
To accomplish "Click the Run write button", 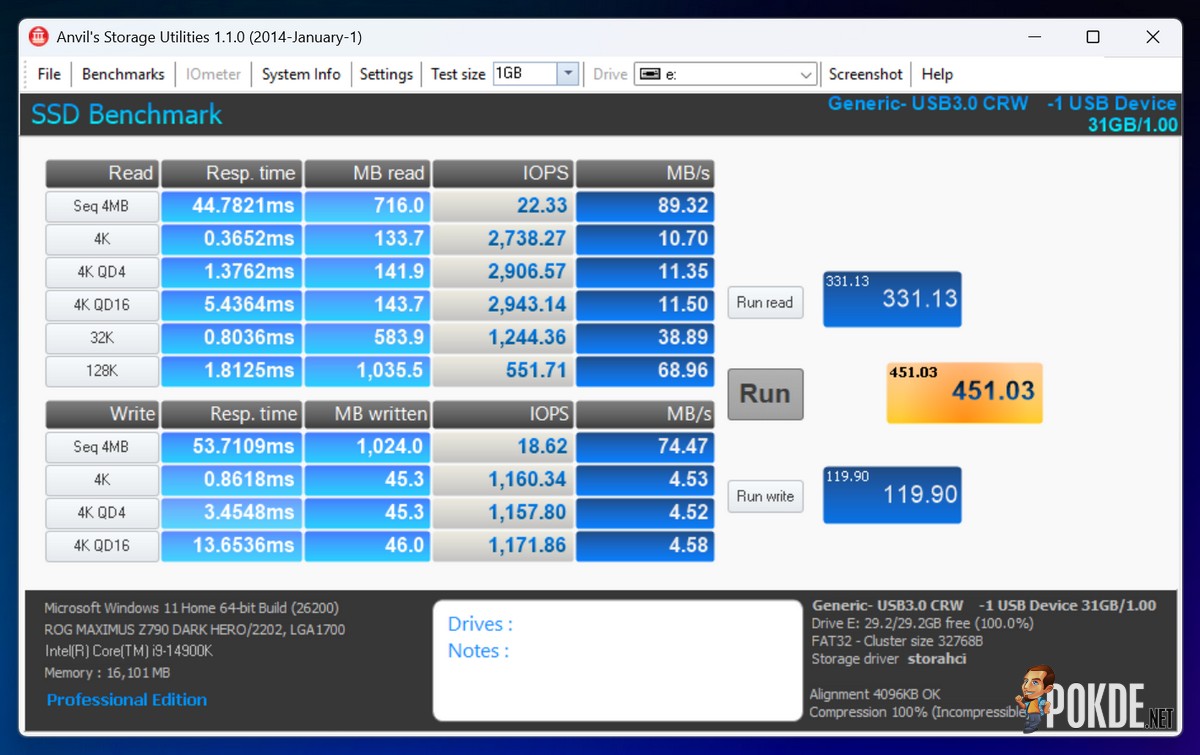I will 765,496.
